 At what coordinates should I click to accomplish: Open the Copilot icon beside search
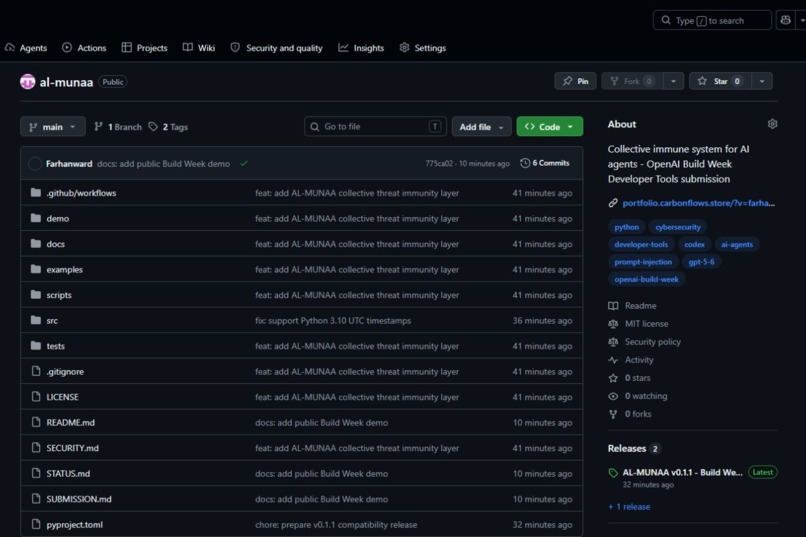(x=785, y=20)
